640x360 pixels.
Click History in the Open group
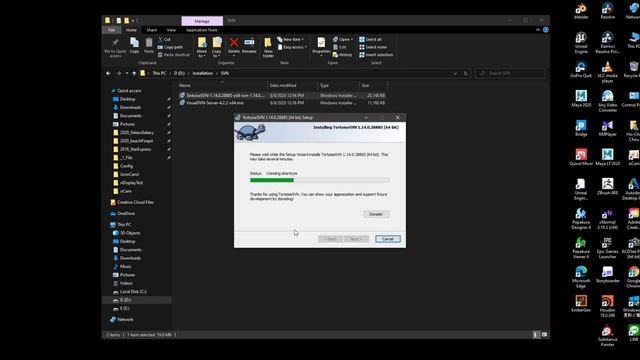click(x=342, y=55)
